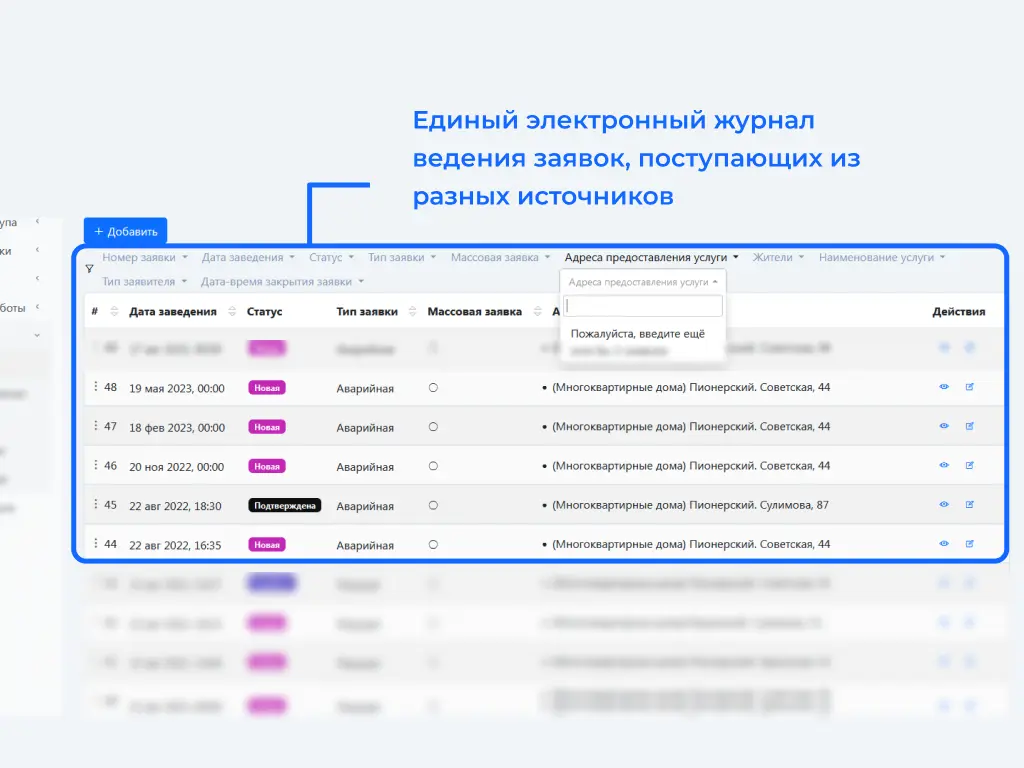Open the Наименование услуги filter dropdown

tap(881, 257)
